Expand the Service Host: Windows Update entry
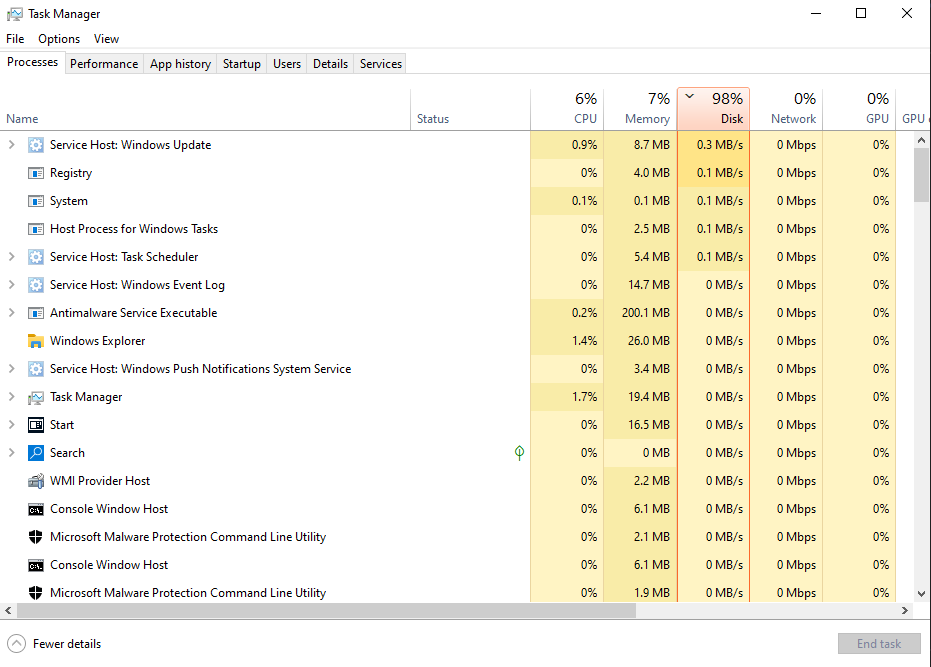Image resolution: width=931 pixels, height=667 pixels. 10,144
